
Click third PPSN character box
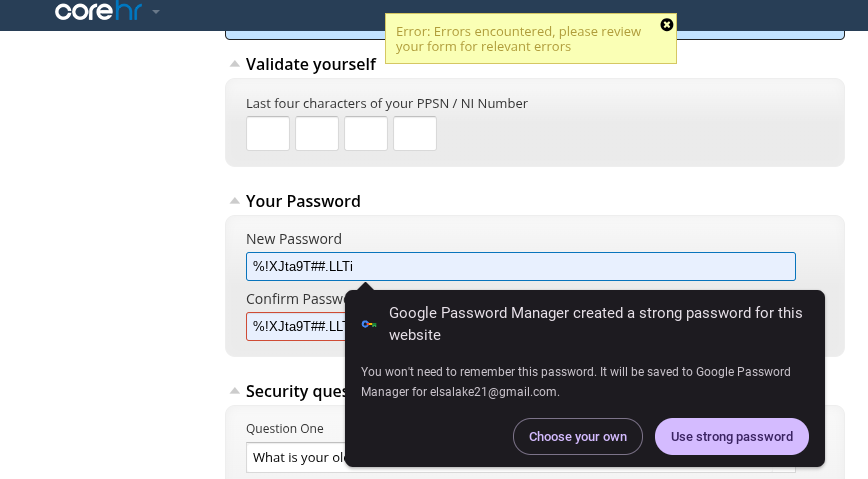click(x=366, y=133)
